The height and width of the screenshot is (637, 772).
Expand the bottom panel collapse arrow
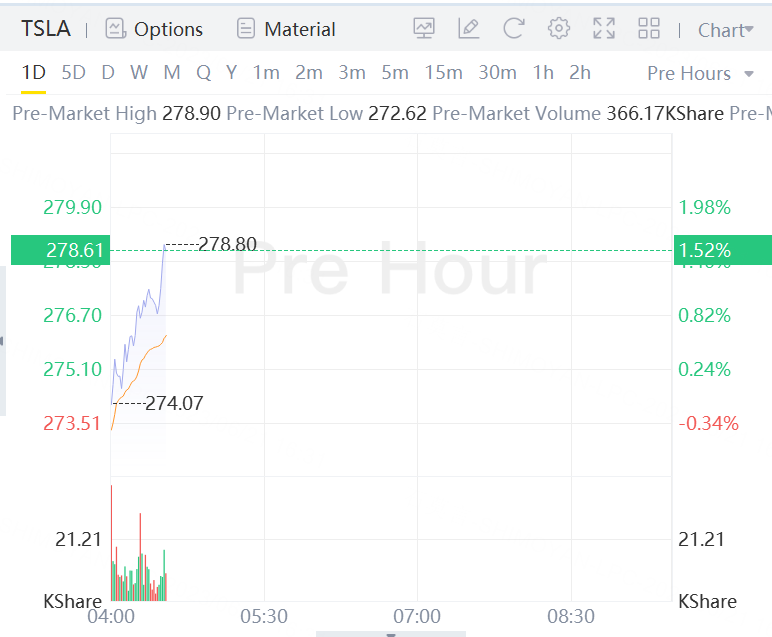391,633
